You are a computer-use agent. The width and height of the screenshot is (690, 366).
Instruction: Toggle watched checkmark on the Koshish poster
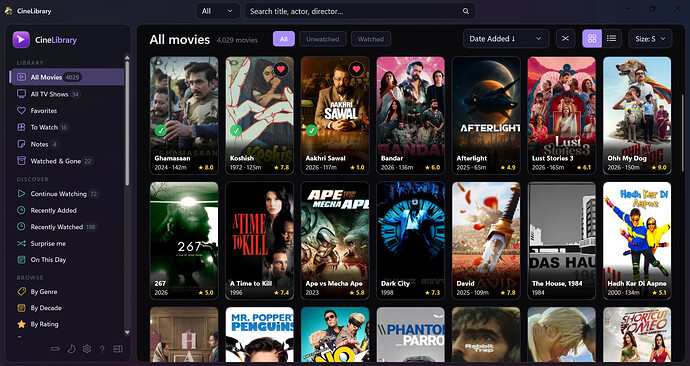point(236,130)
